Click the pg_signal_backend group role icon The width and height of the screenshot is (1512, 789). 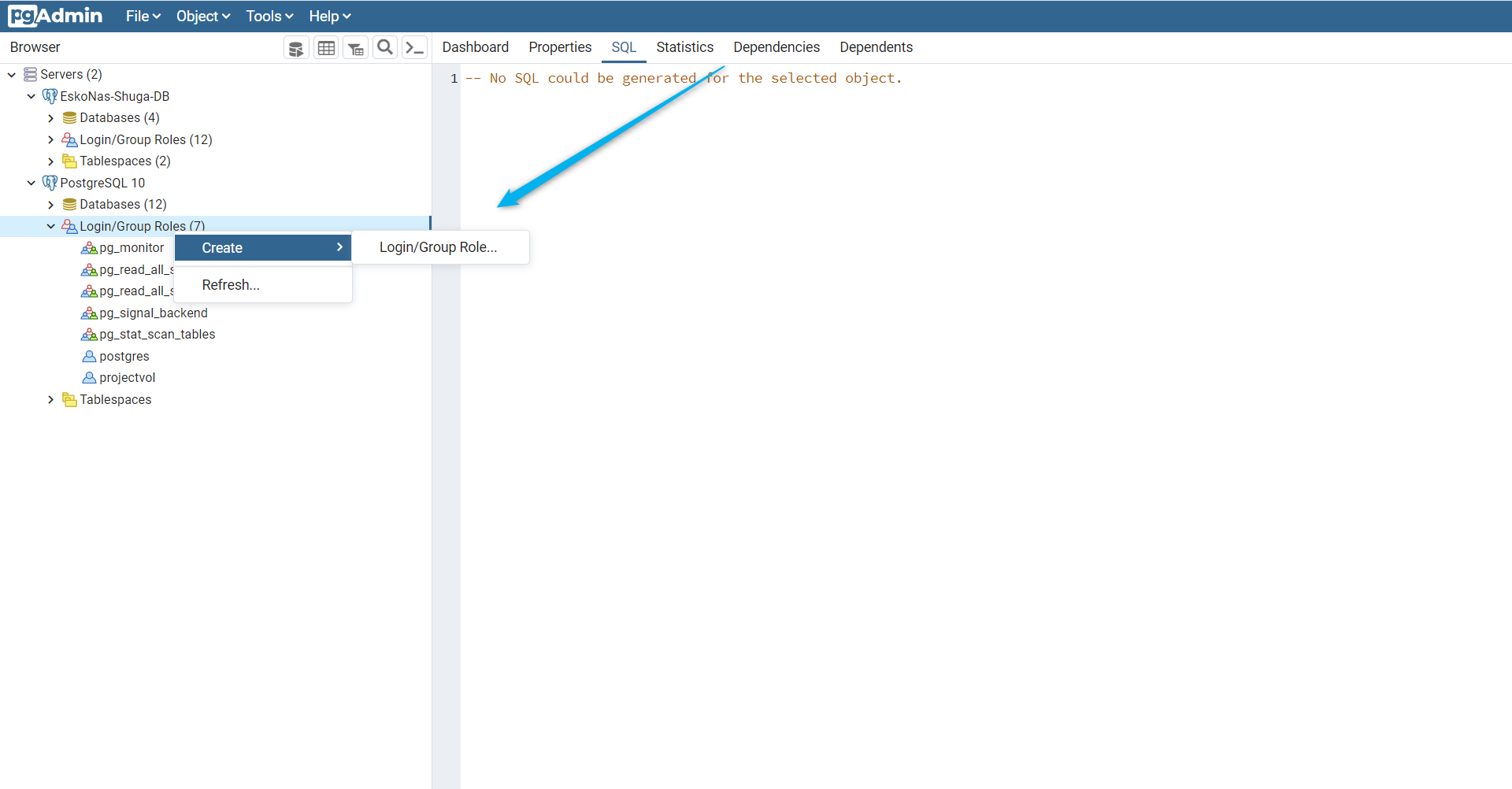click(x=89, y=313)
